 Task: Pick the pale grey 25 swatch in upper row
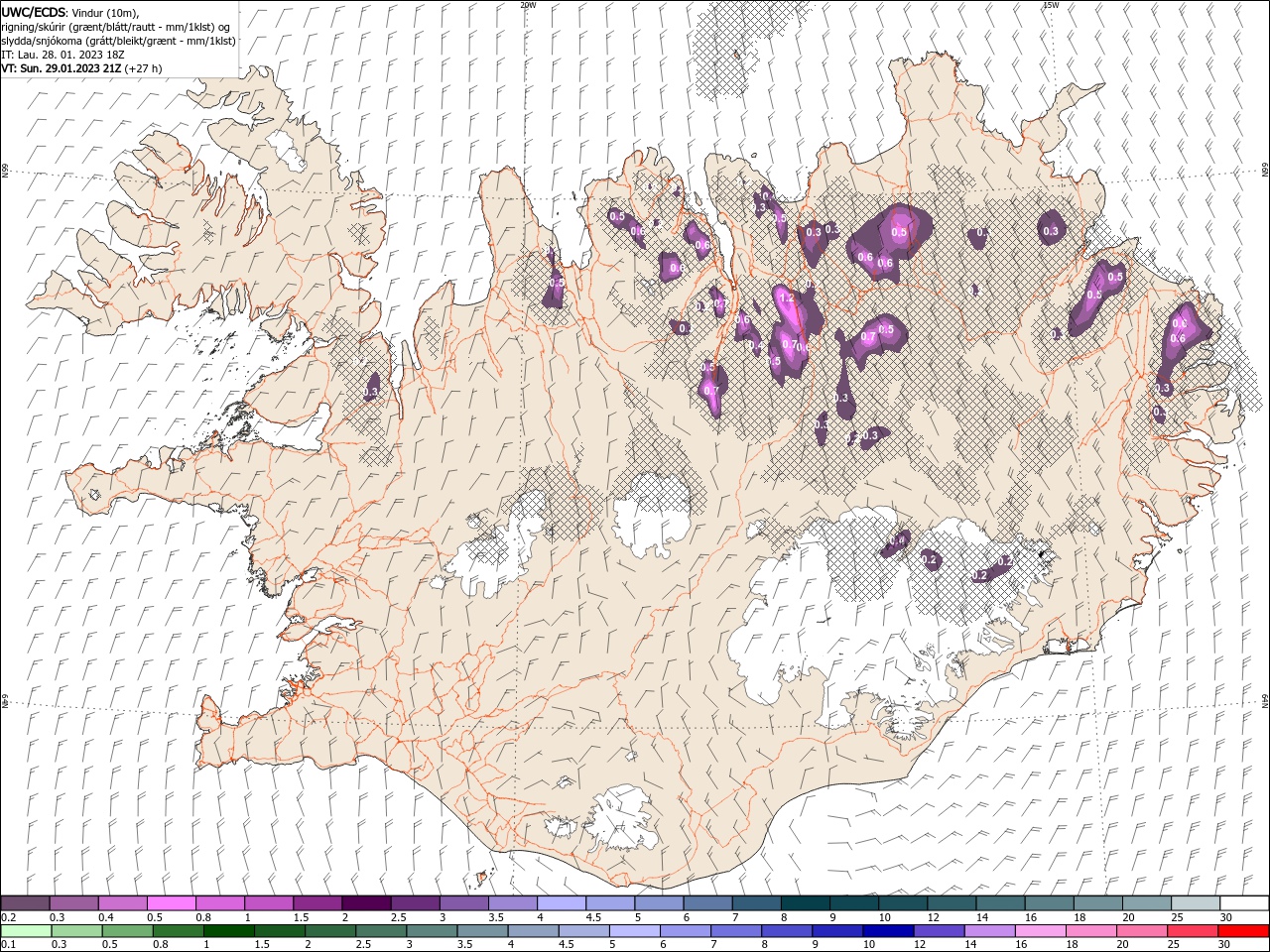click(x=1196, y=903)
